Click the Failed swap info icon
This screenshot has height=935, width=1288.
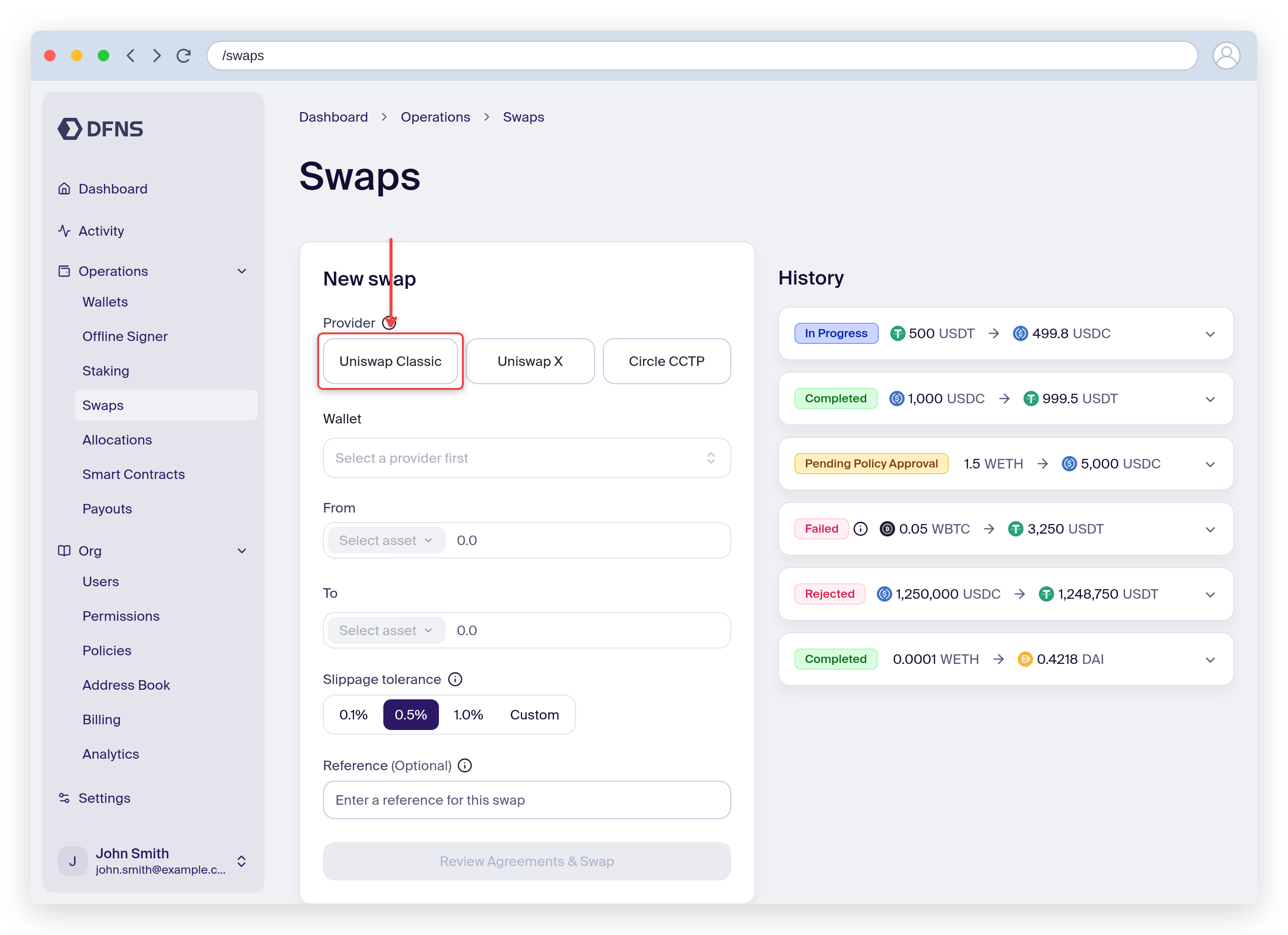[x=861, y=528]
